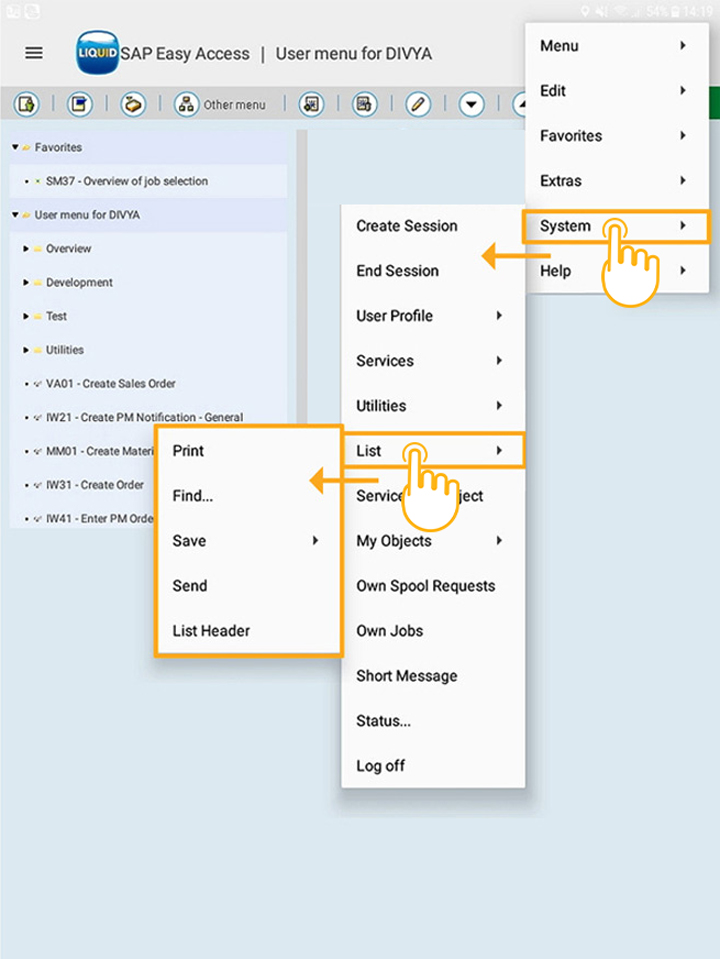This screenshot has width=720, height=959.
Task: Click the User menu for DIVYA tree label
Action: point(87,215)
